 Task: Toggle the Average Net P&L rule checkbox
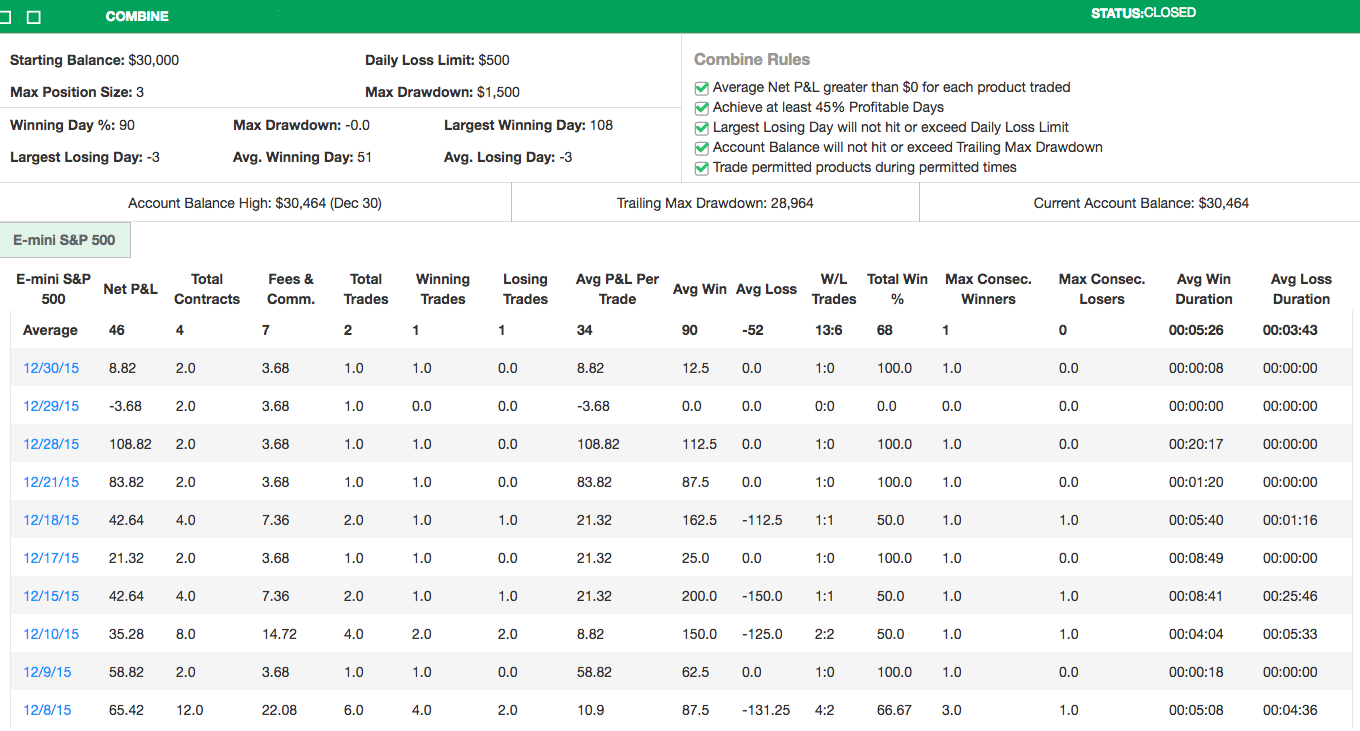coord(701,88)
